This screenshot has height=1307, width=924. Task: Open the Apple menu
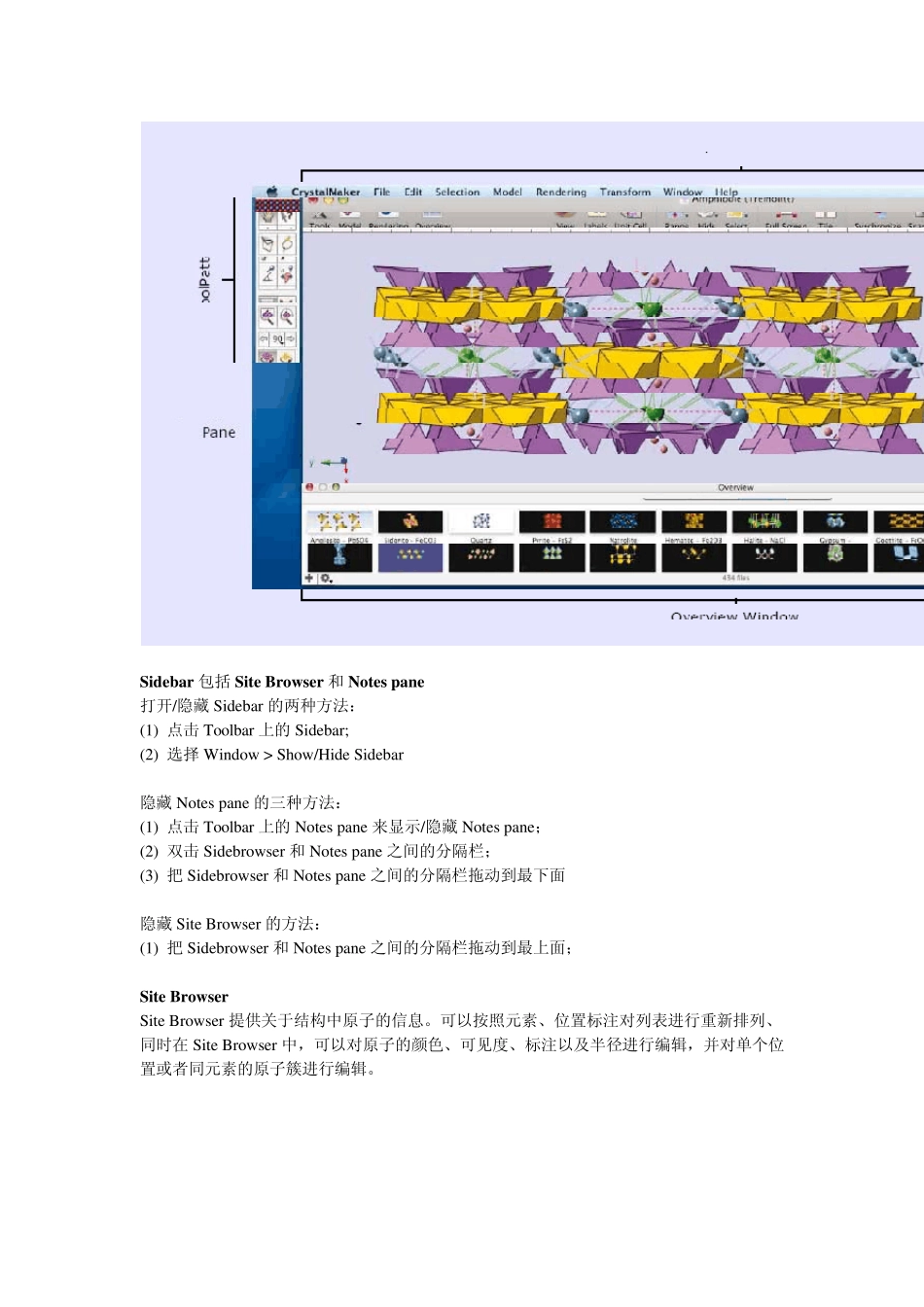click(272, 192)
